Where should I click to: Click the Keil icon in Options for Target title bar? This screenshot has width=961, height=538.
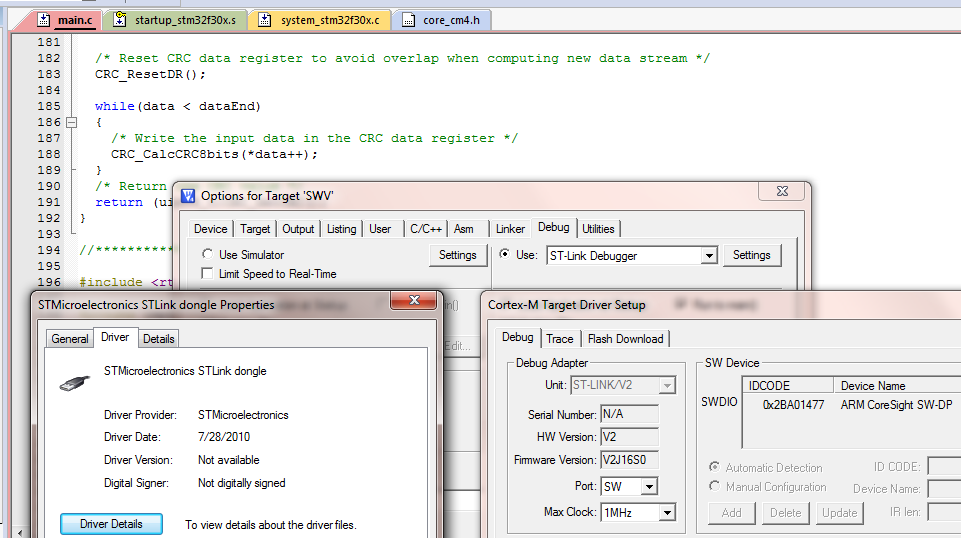tap(188, 196)
